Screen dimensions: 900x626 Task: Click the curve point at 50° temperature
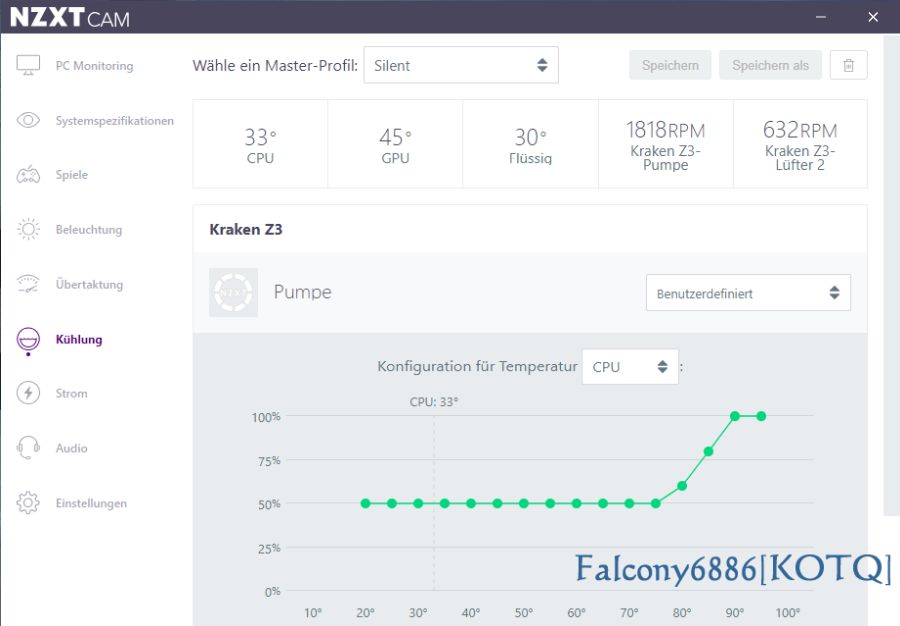click(523, 503)
